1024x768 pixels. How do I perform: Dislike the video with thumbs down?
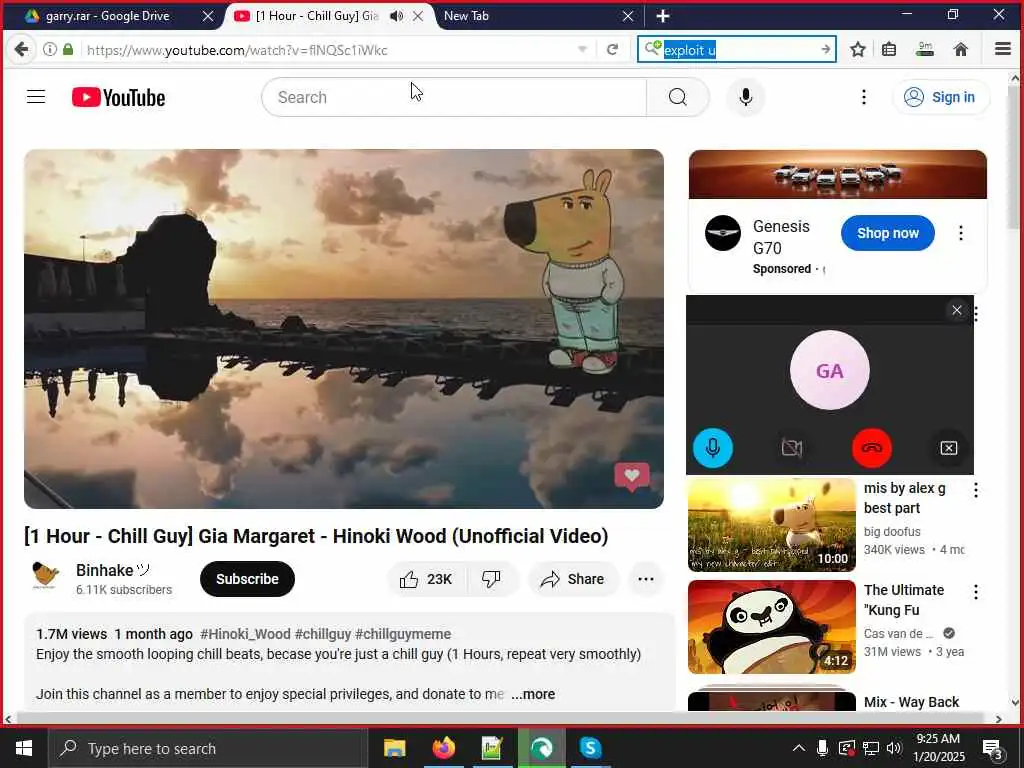[x=491, y=579]
